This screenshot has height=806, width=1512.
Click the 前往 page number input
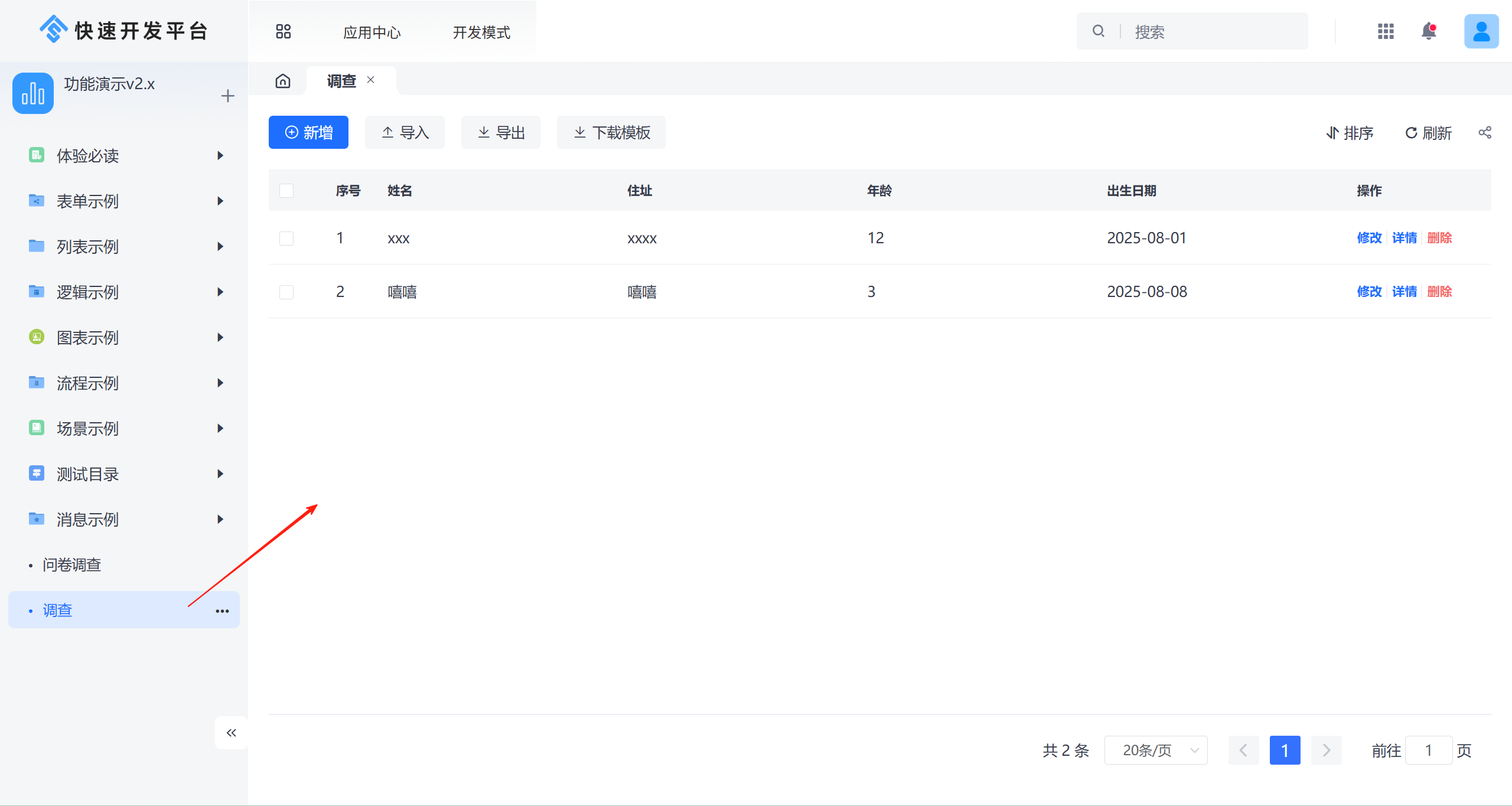(x=1429, y=750)
